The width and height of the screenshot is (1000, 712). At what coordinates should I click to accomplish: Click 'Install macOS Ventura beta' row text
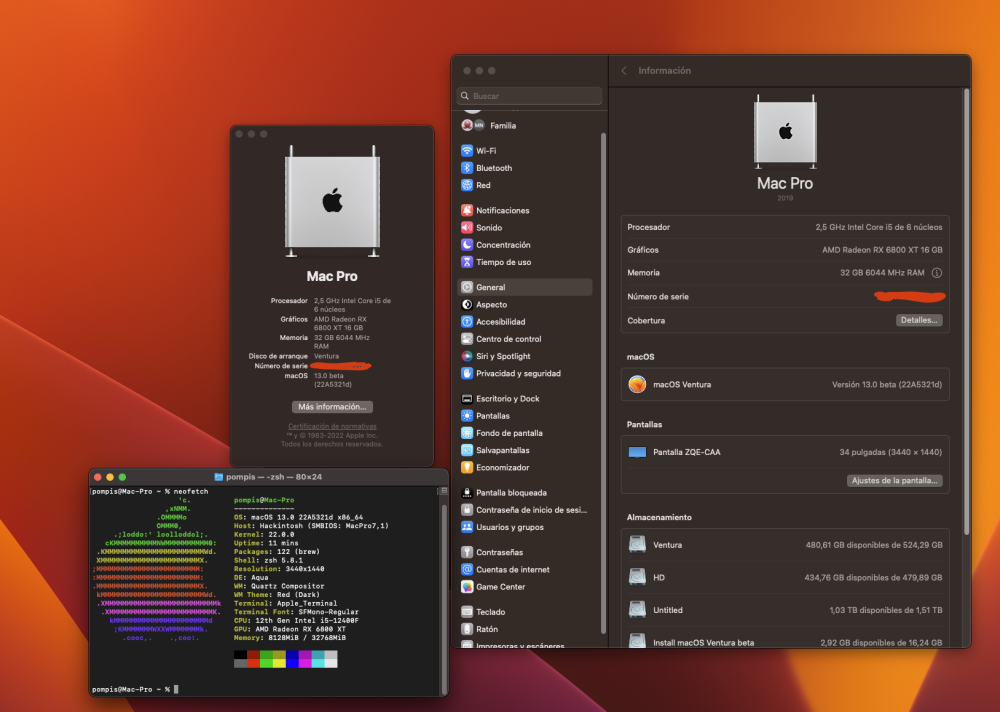pyautogui.click(x=703, y=642)
